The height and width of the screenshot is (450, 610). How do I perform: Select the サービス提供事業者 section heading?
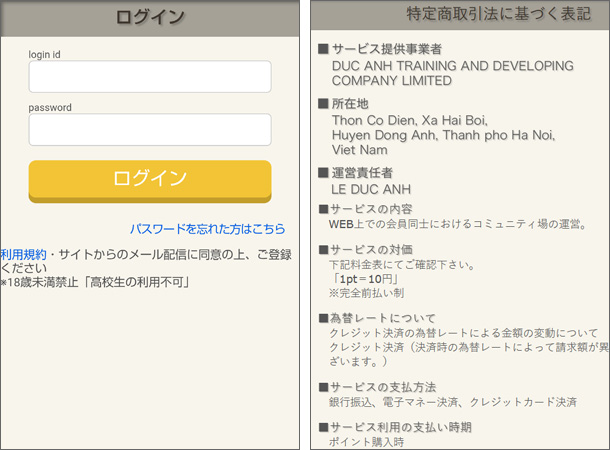[x=386, y=49]
